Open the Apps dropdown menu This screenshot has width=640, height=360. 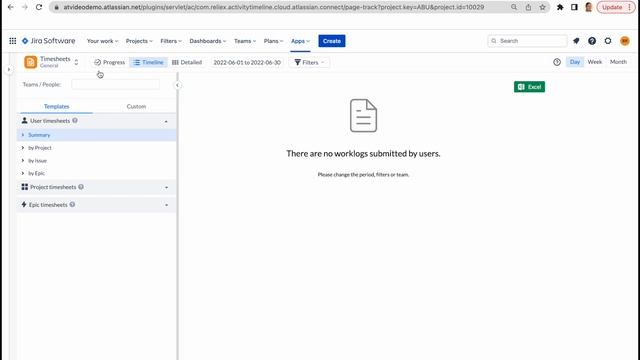point(300,41)
